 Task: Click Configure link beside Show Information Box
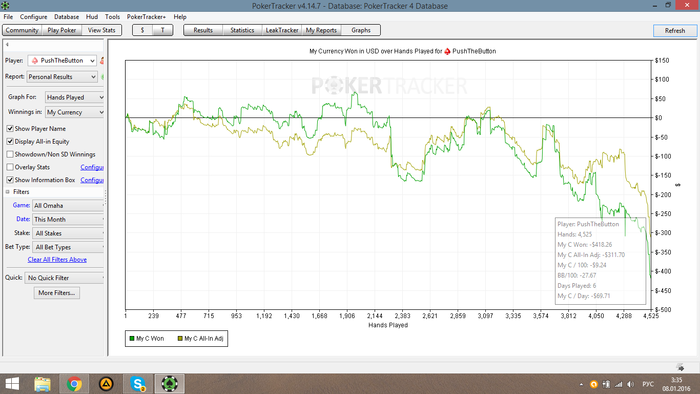tap(92, 180)
